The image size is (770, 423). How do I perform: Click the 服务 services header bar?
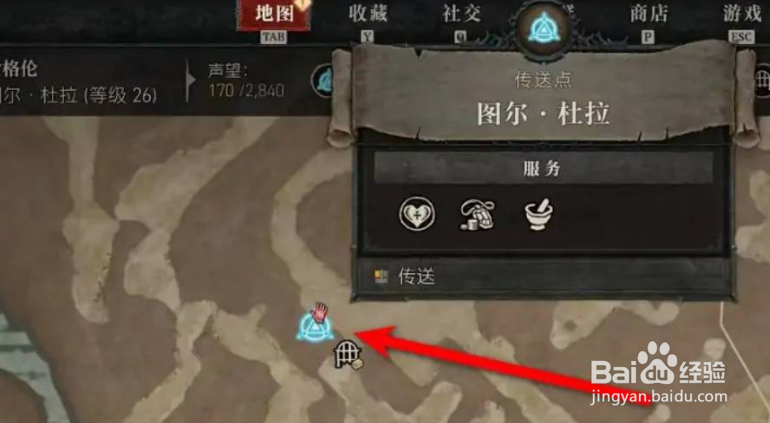click(543, 169)
